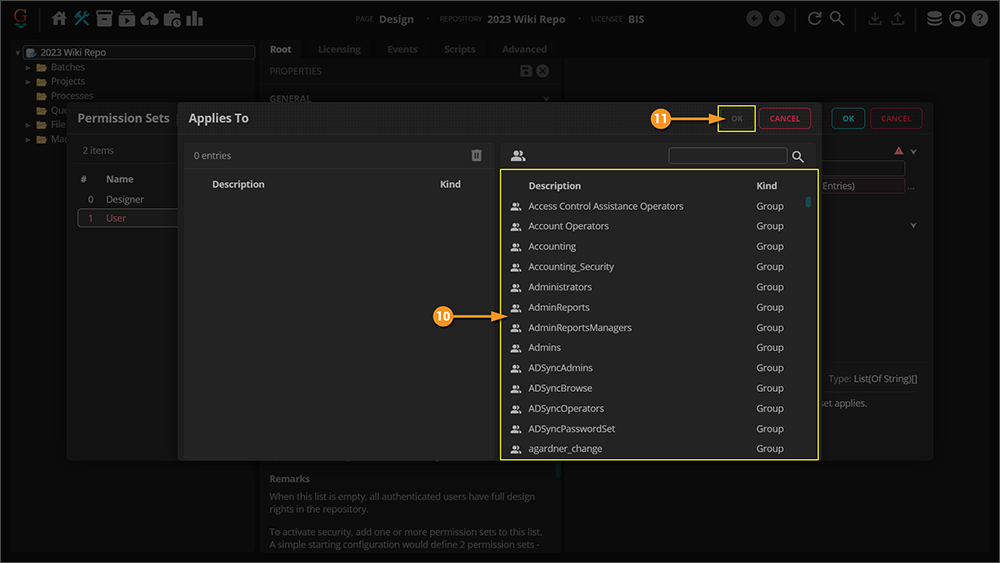The width and height of the screenshot is (1000, 563).
Task: Expand the Projects tree folder
Action: tap(29, 81)
